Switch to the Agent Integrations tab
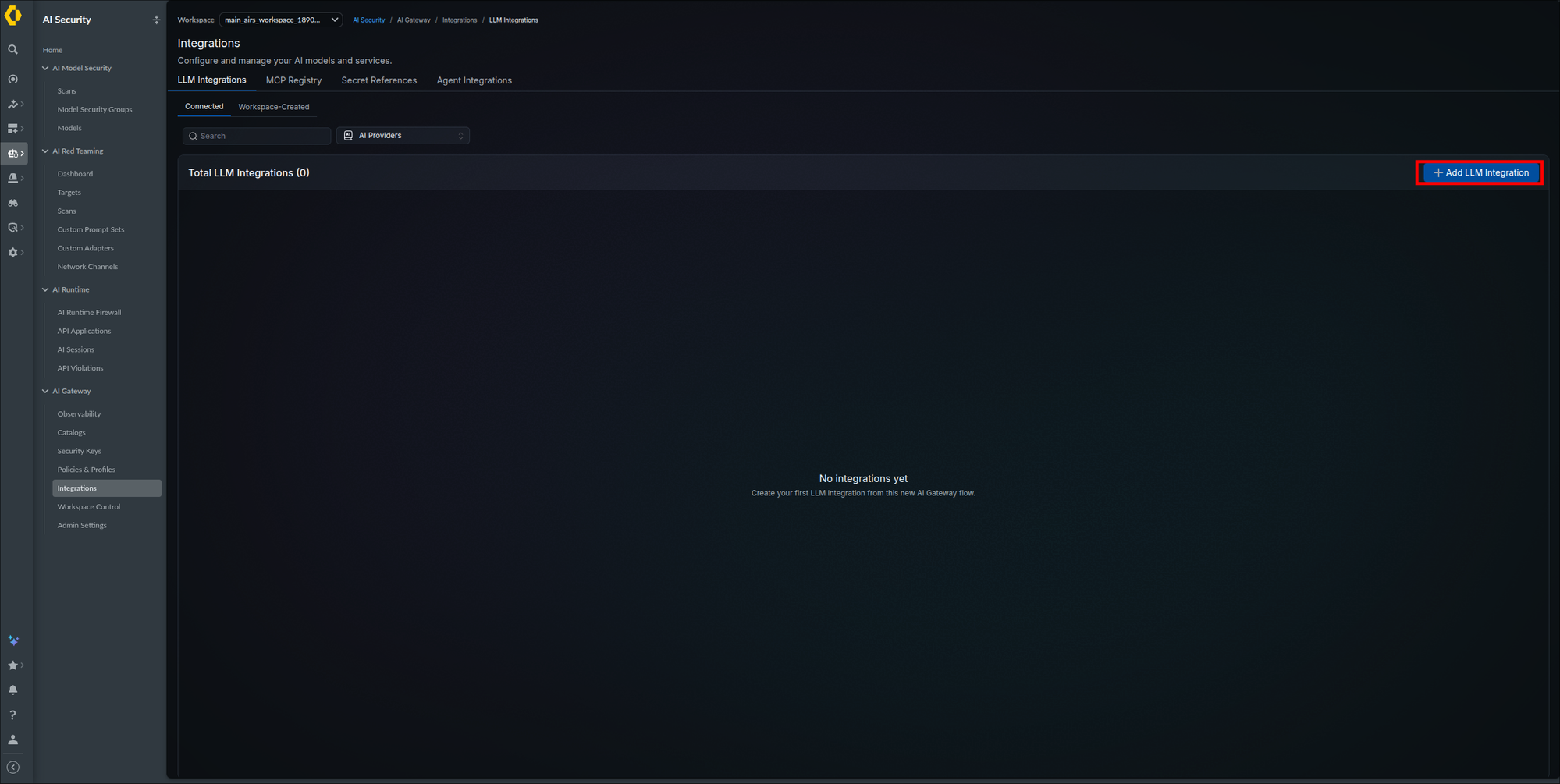This screenshot has height=784, width=1560. pyautogui.click(x=474, y=80)
